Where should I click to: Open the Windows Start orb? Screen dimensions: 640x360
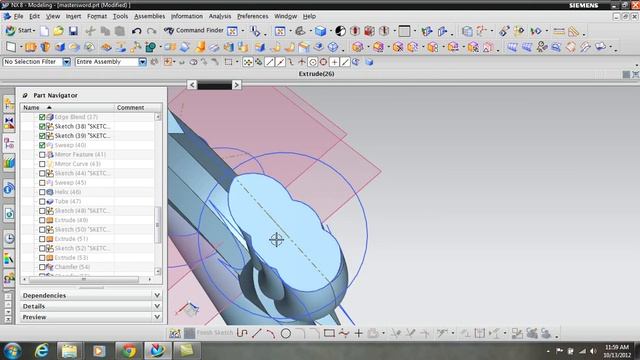coord(13,351)
